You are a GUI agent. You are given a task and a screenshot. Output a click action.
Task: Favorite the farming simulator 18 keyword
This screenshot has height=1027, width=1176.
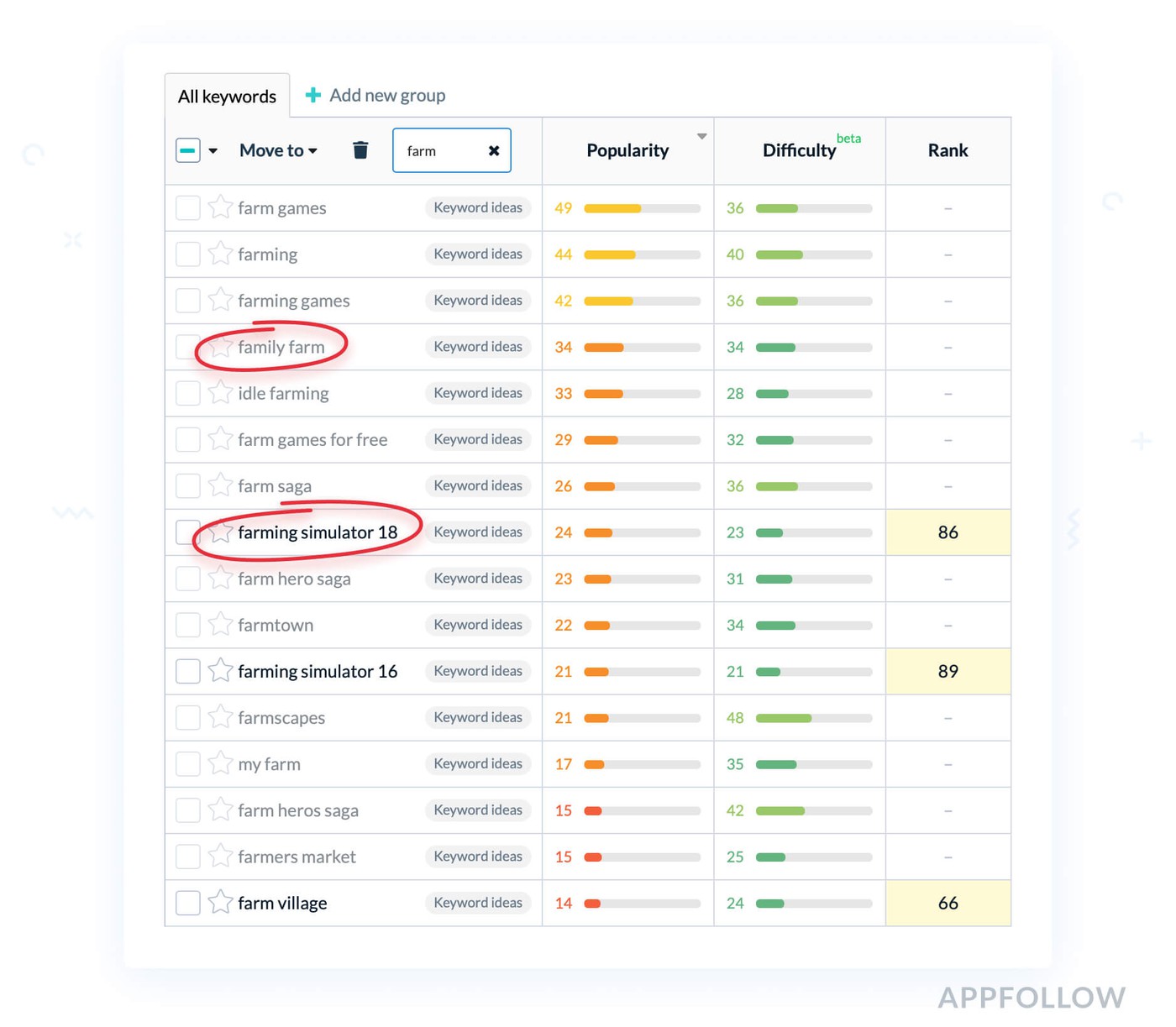click(x=220, y=532)
